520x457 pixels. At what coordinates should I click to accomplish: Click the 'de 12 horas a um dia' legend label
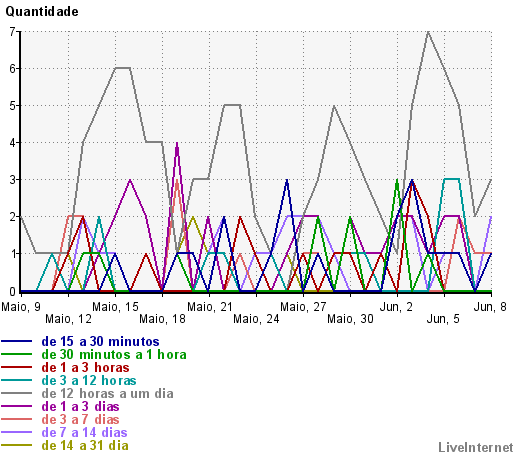(108, 394)
